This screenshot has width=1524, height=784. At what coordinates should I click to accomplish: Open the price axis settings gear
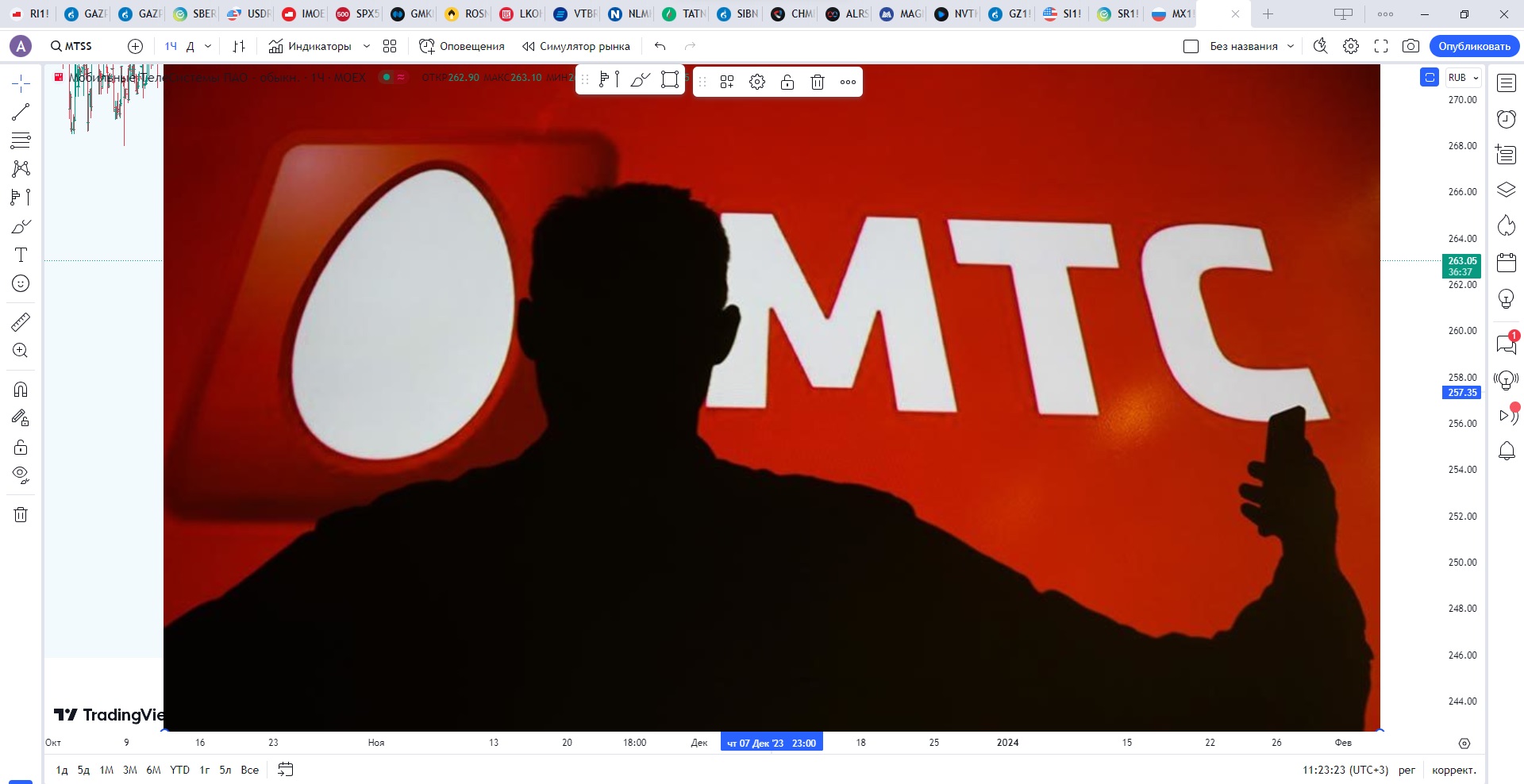coord(1464,744)
